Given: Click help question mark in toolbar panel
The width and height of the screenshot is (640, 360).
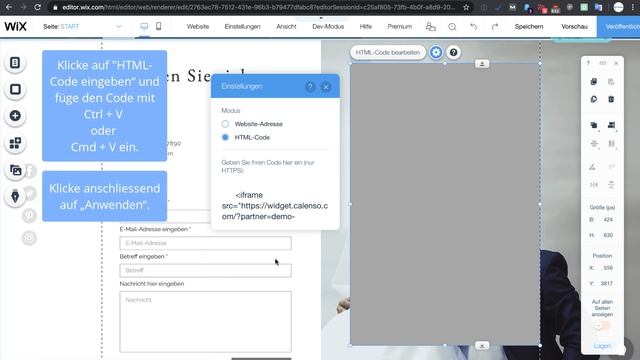Looking at the screenshot, I should (x=588, y=63).
